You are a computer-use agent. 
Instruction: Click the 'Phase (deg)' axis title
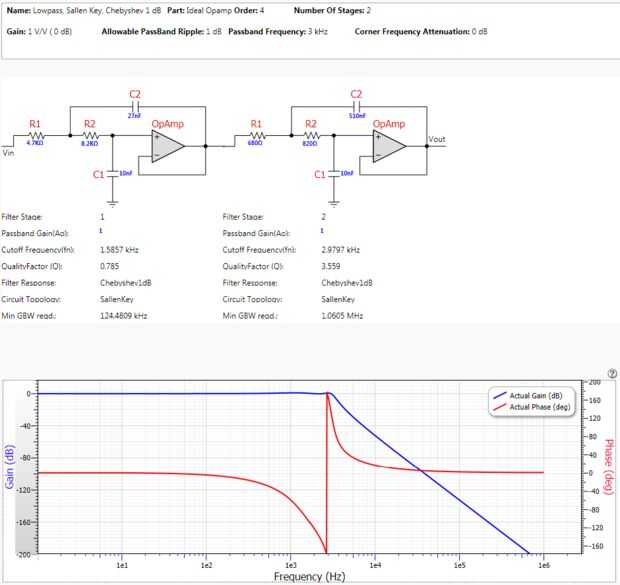click(x=609, y=467)
